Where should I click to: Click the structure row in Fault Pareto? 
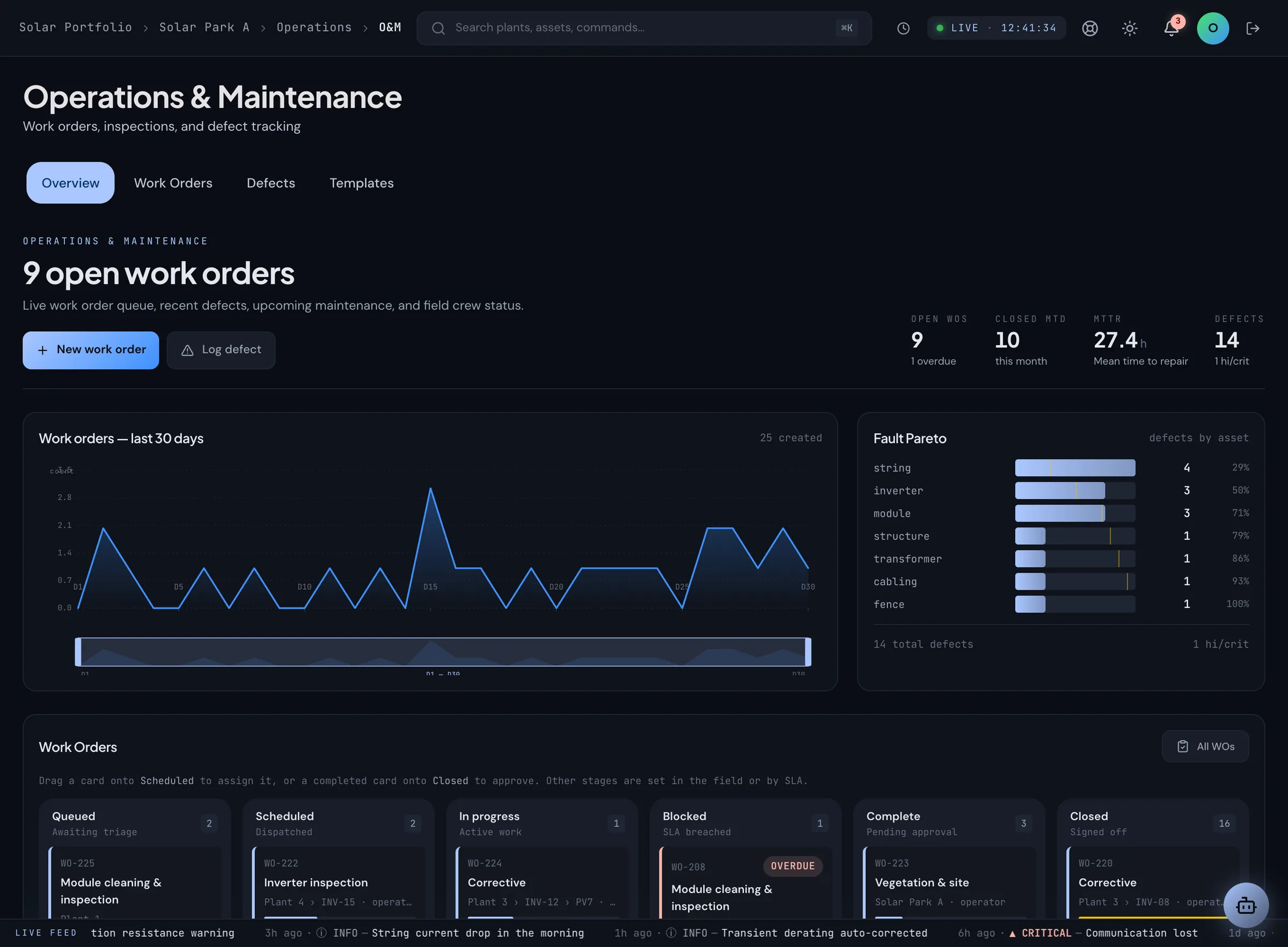click(x=1060, y=536)
